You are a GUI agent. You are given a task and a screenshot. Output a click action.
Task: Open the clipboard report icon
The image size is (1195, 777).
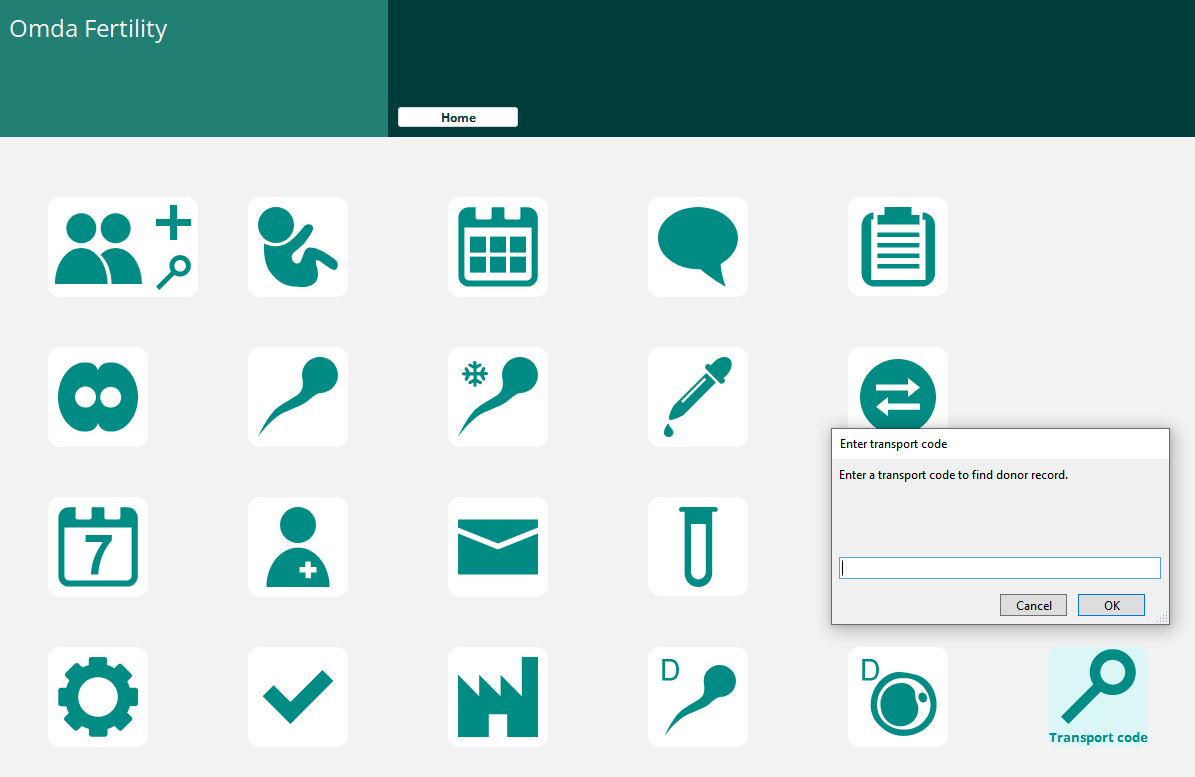point(898,247)
